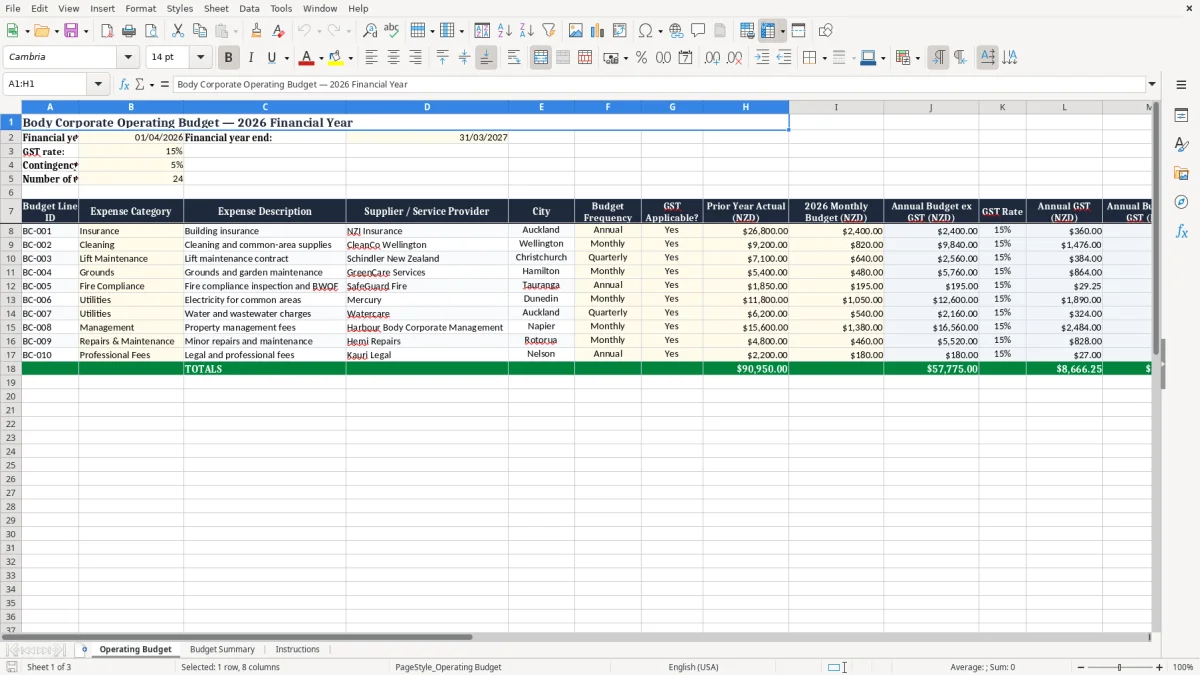Delete a decimal place
1200x675 pixels.
point(734,58)
